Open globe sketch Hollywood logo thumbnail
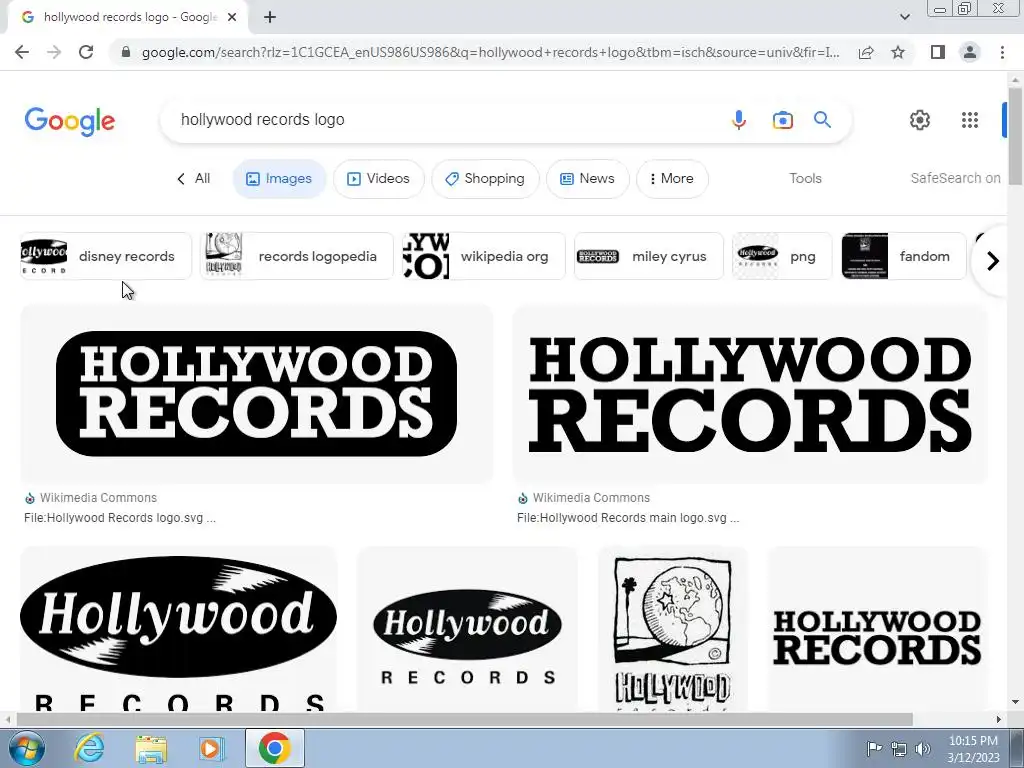Viewport: 1024px width, 768px height. [x=673, y=629]
